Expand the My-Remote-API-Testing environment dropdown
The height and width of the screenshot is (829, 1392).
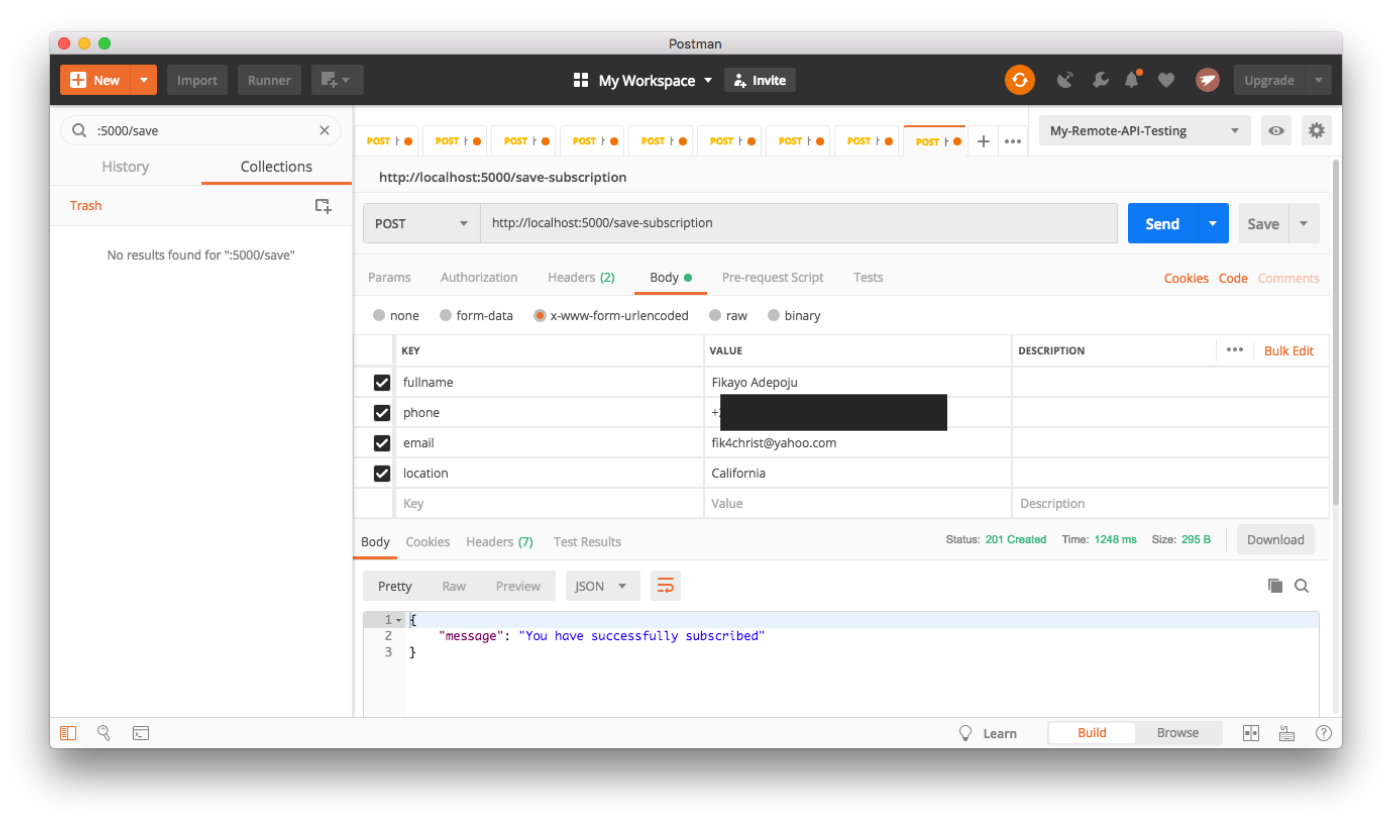(1144, 131)
